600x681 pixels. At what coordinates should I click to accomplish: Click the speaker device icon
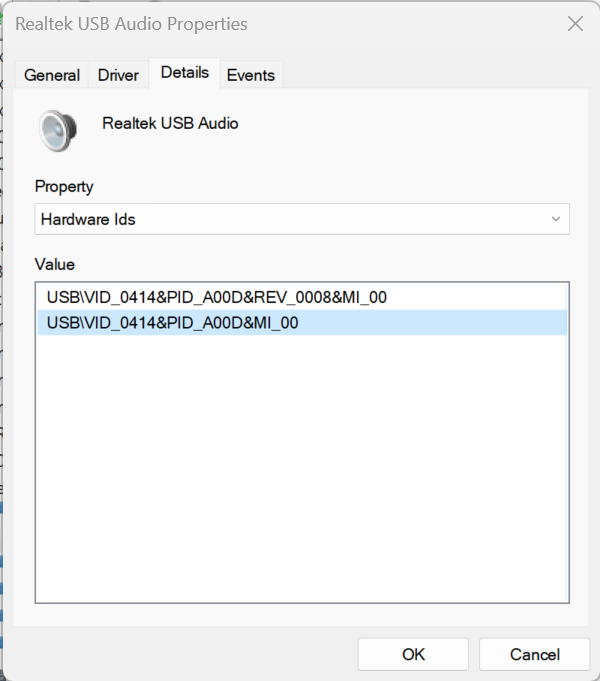pyautogui.click(x=58, y=131)
